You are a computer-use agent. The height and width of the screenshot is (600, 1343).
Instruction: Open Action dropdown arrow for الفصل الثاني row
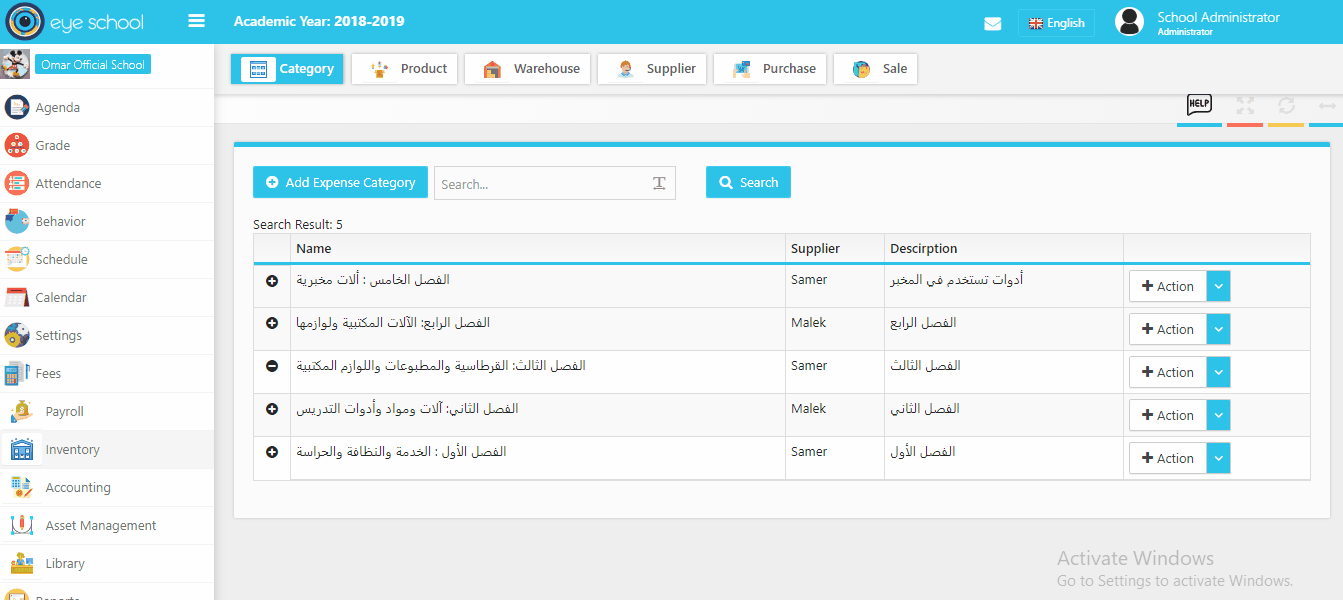pos(1218,415)
